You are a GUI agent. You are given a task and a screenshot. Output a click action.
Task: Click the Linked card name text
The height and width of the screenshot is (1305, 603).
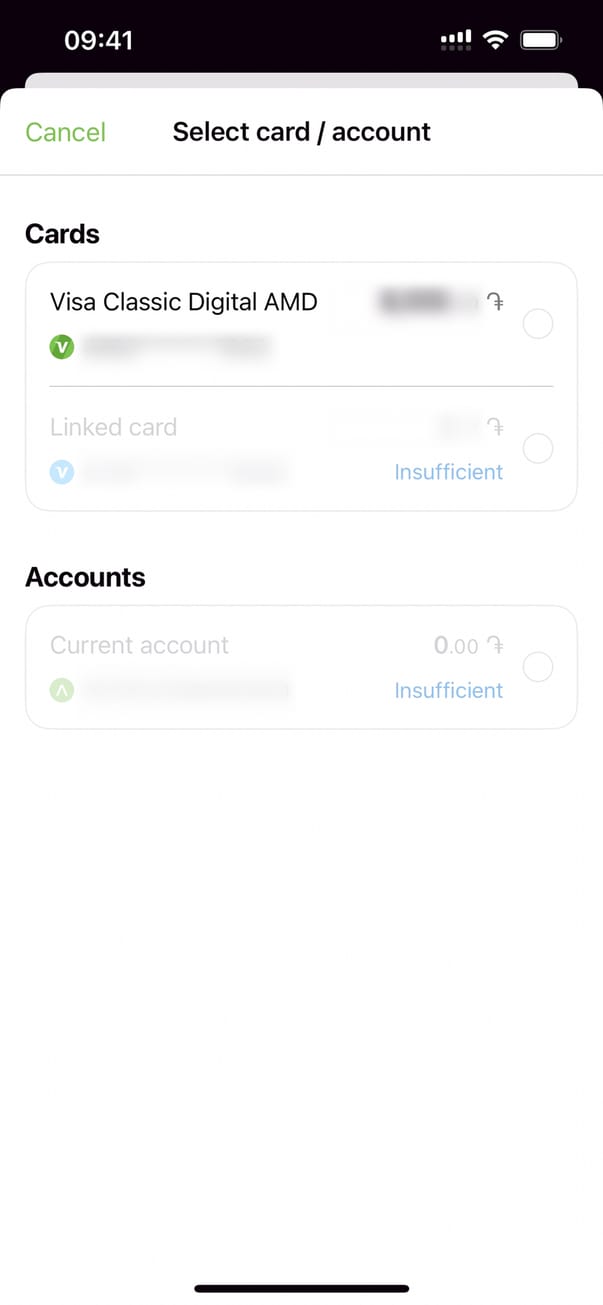113,427
